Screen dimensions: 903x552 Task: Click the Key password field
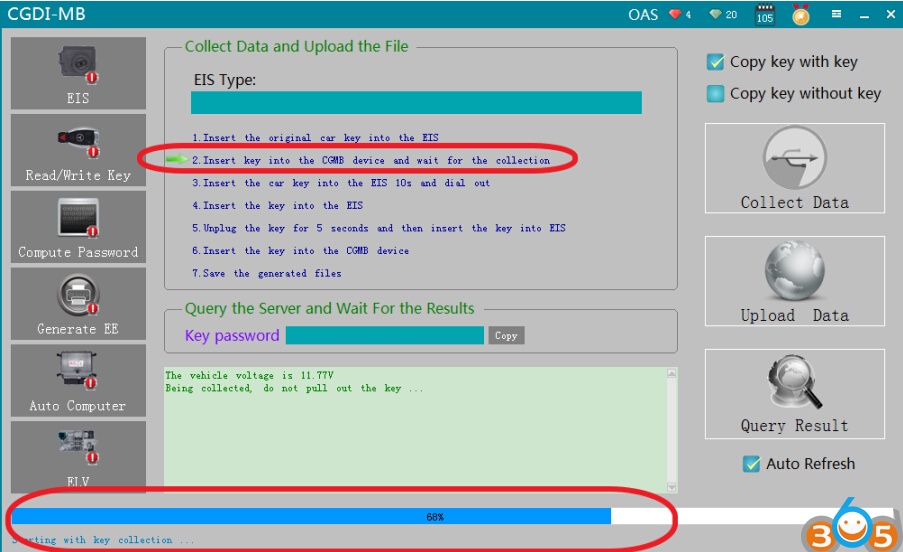point(385,336)
